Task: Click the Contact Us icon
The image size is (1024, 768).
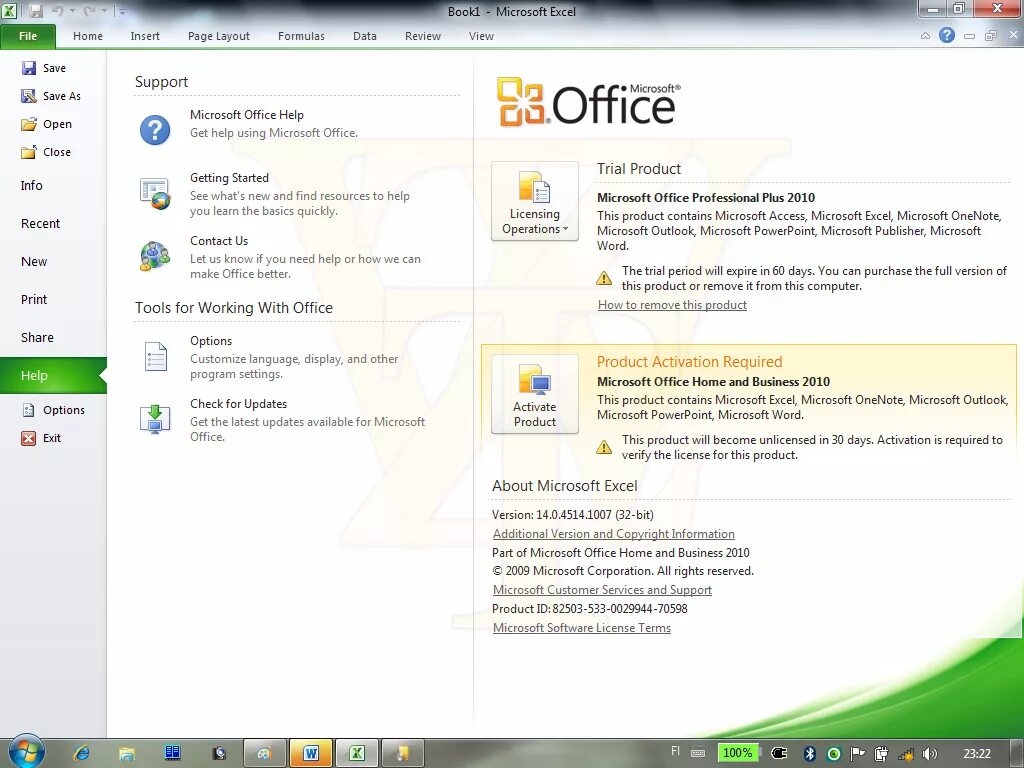Action: coord(155,255)
